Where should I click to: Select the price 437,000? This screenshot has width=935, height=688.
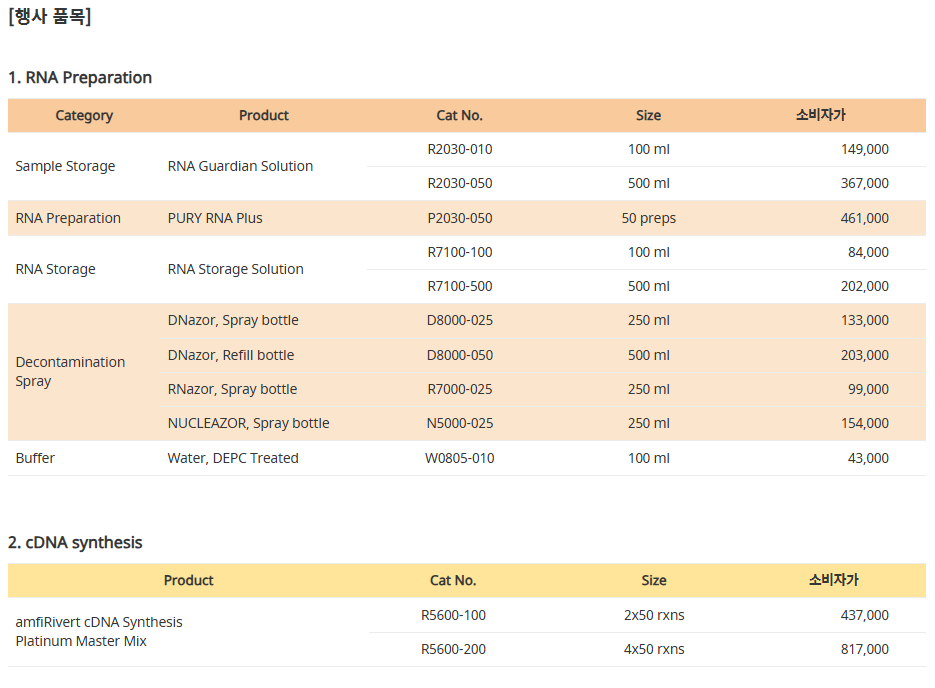[865, 615]
